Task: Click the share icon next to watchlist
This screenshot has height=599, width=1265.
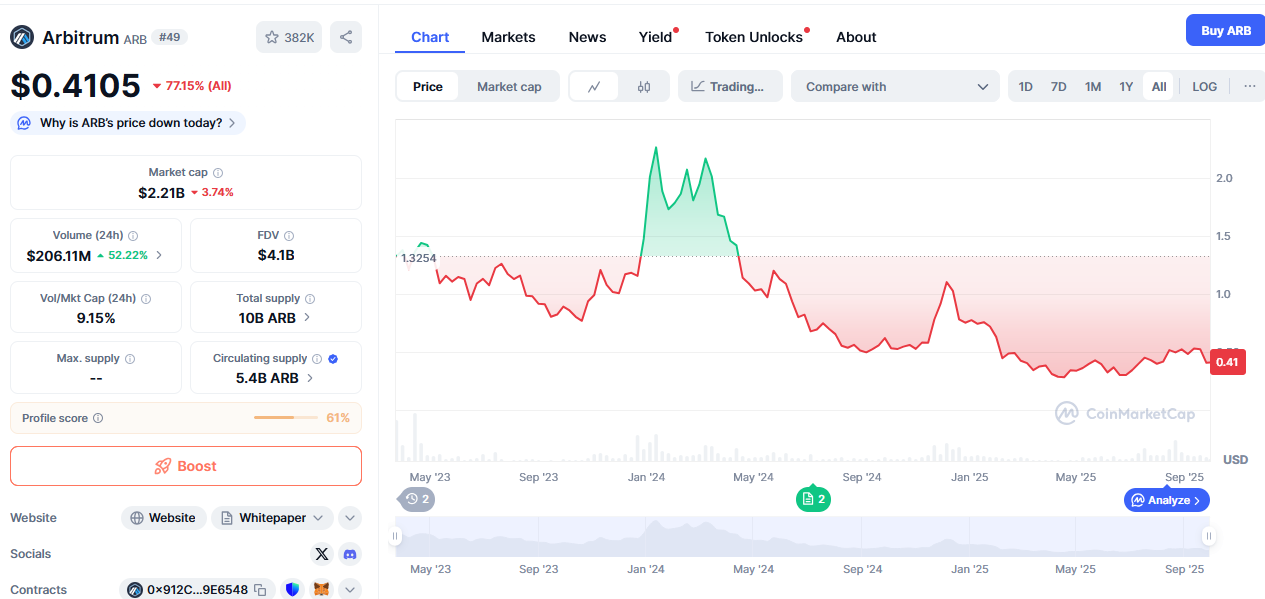Action: point(346,37)
